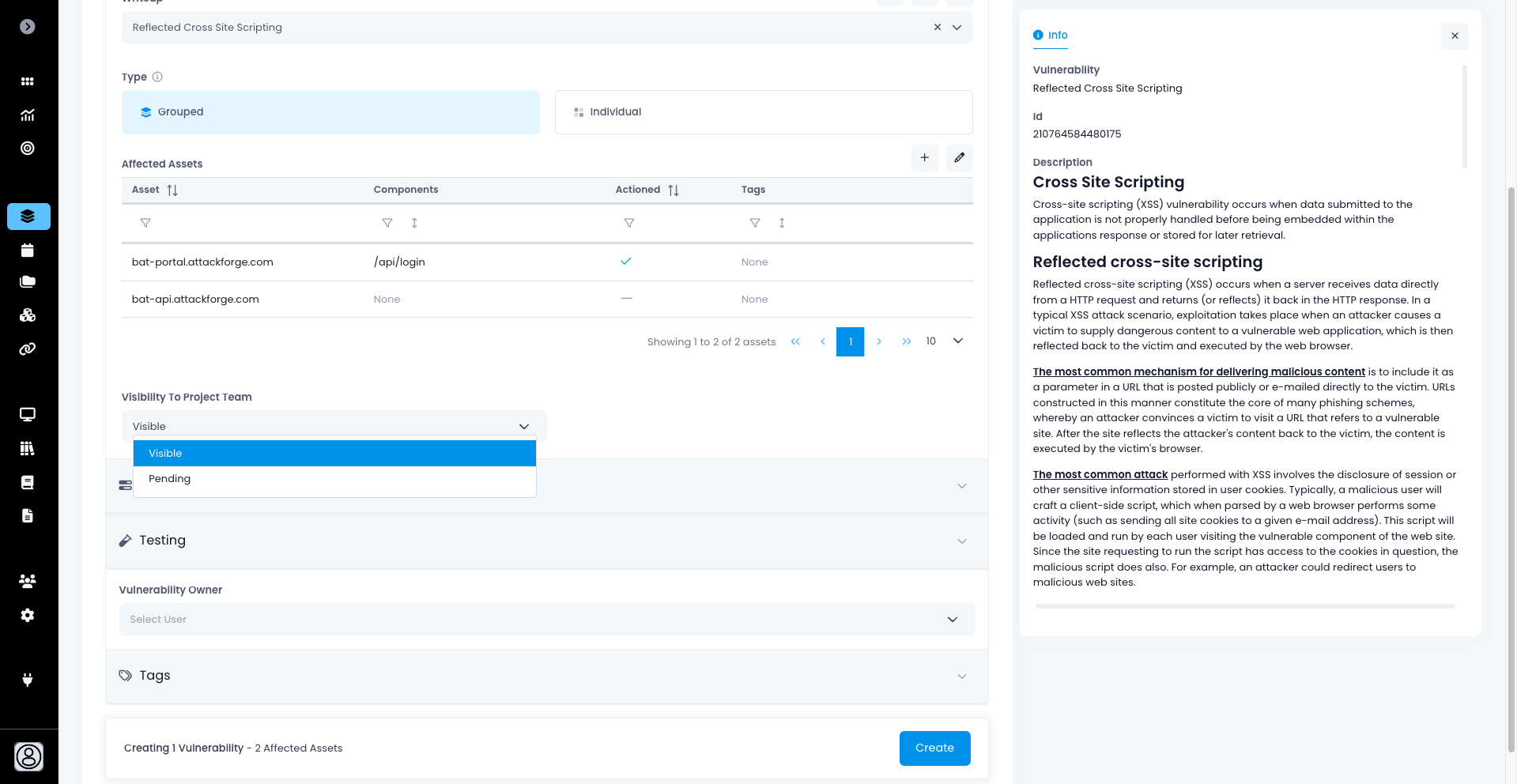Click the settings gear icon in sidebar
The height and width of the screenshot is (784, 1517).
[x=28, y=615]
